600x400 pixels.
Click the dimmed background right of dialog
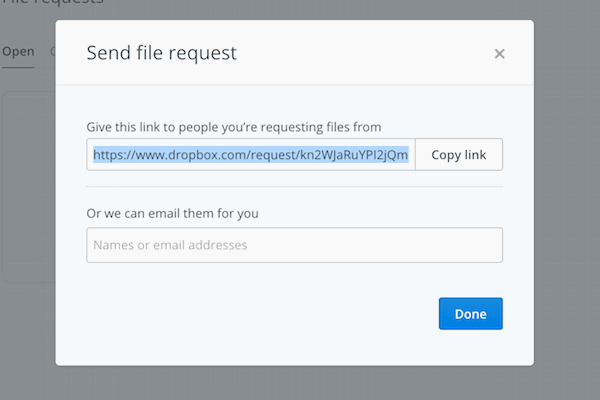point(567,200)
